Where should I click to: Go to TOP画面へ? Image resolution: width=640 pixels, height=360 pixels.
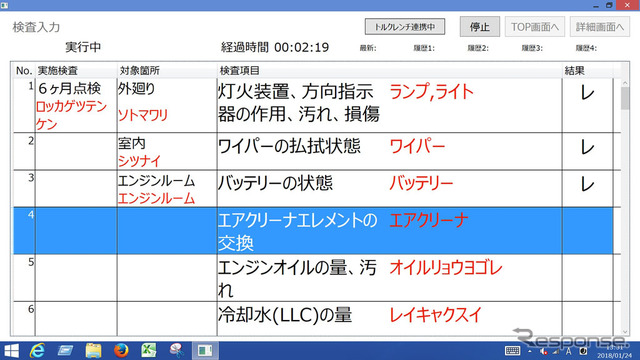(x=535, y=27)
